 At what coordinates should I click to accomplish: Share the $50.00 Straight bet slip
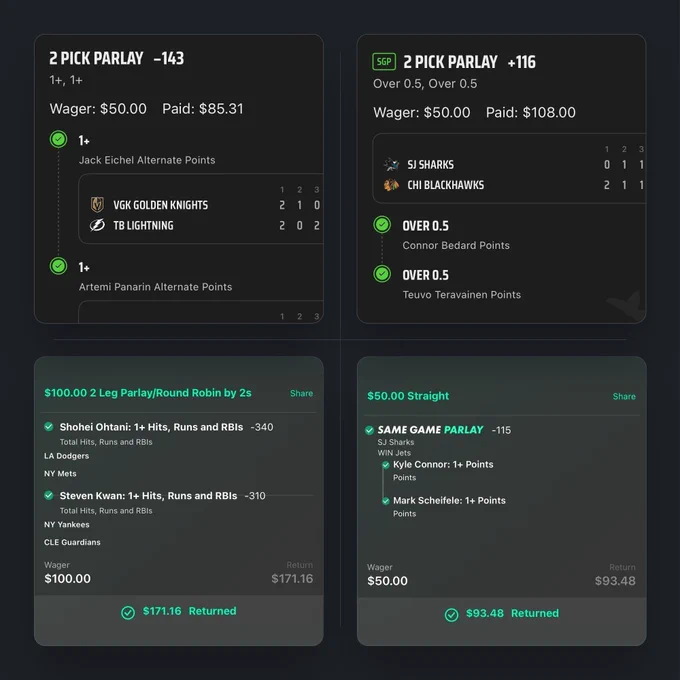(x=624, y=396)
